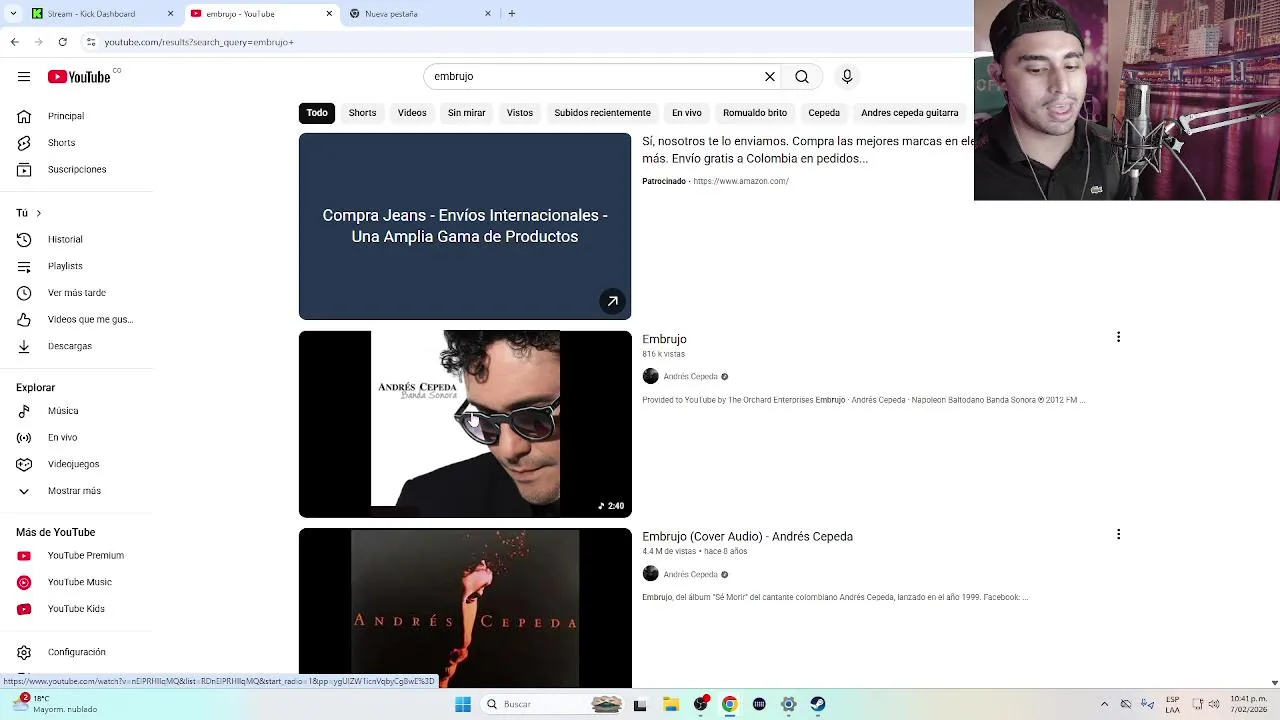The height and width of the screenshot is (720, 1280).
Task: Select the Videos filter chip
Action: (412, 113)
